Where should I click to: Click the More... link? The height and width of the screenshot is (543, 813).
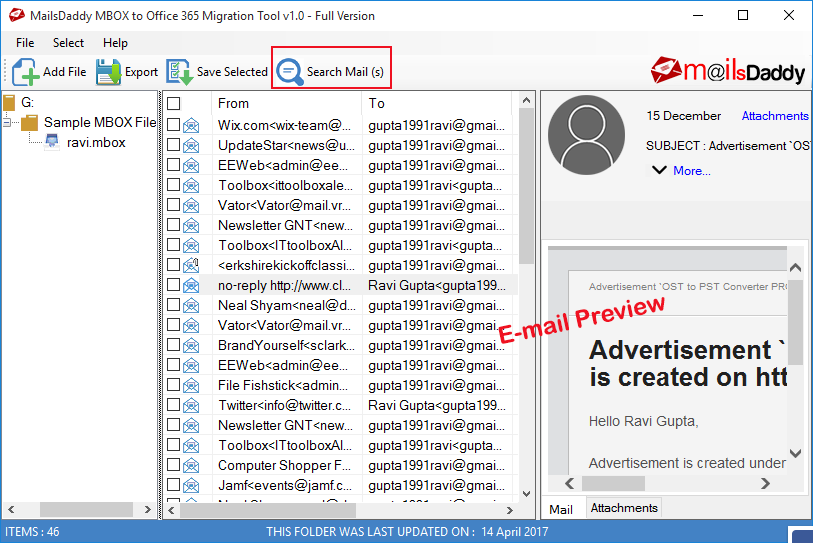point(692,171)
